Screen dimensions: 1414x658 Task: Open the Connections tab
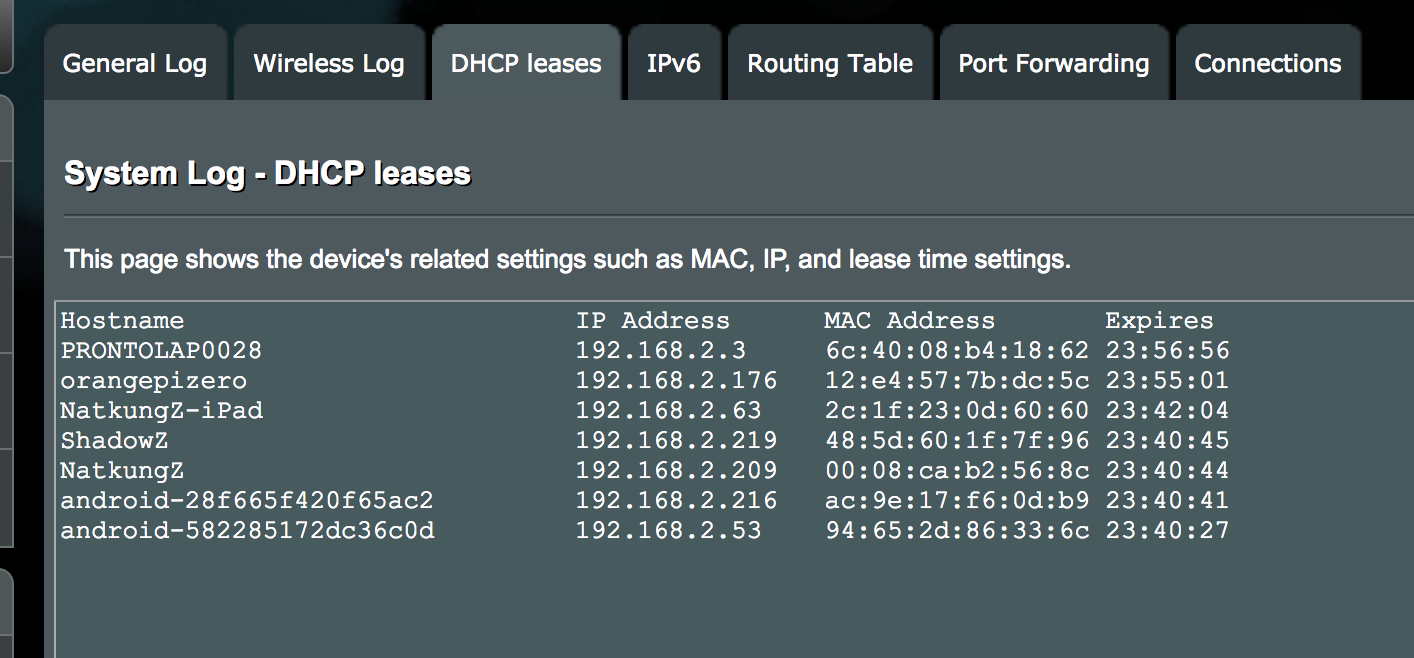[x=1268, y=64]
